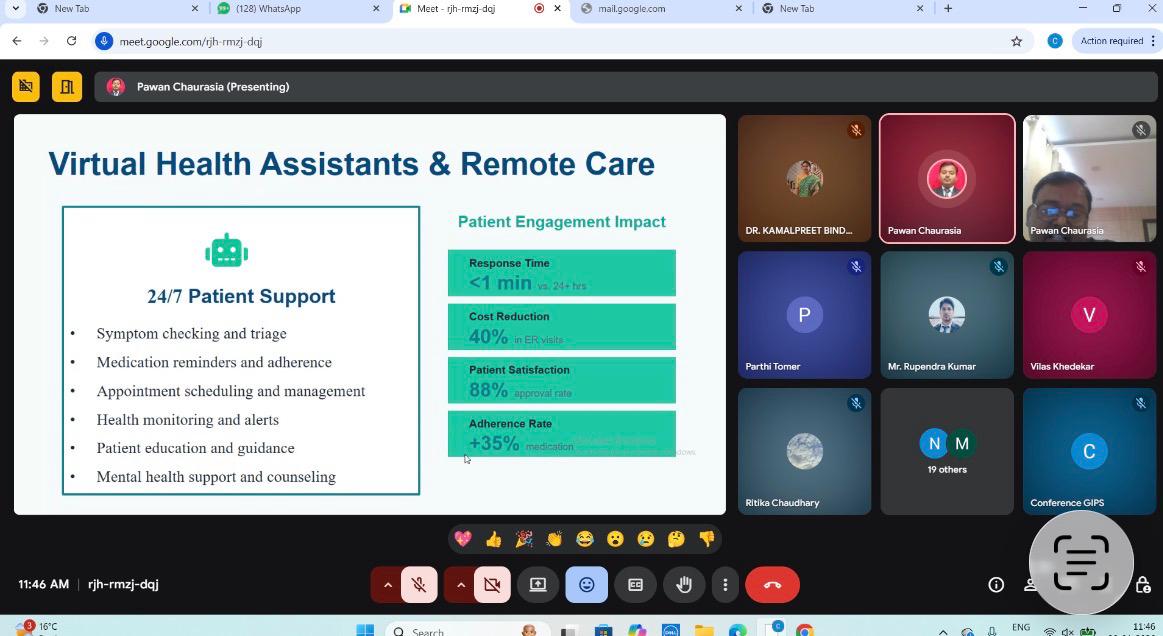Toggle closed captions button
Image resolution: width=1163 pixels, height=636 pixels.
click(x=635, y=585)
